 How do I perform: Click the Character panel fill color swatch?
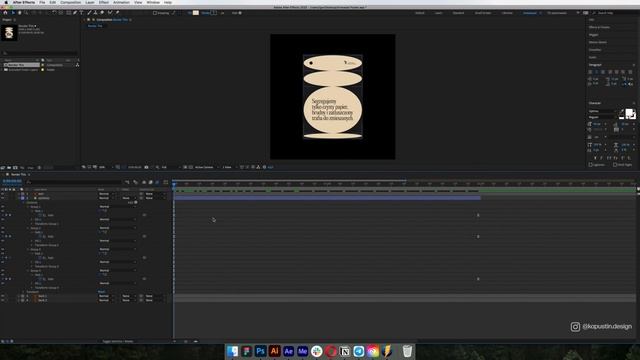point(629,113)
